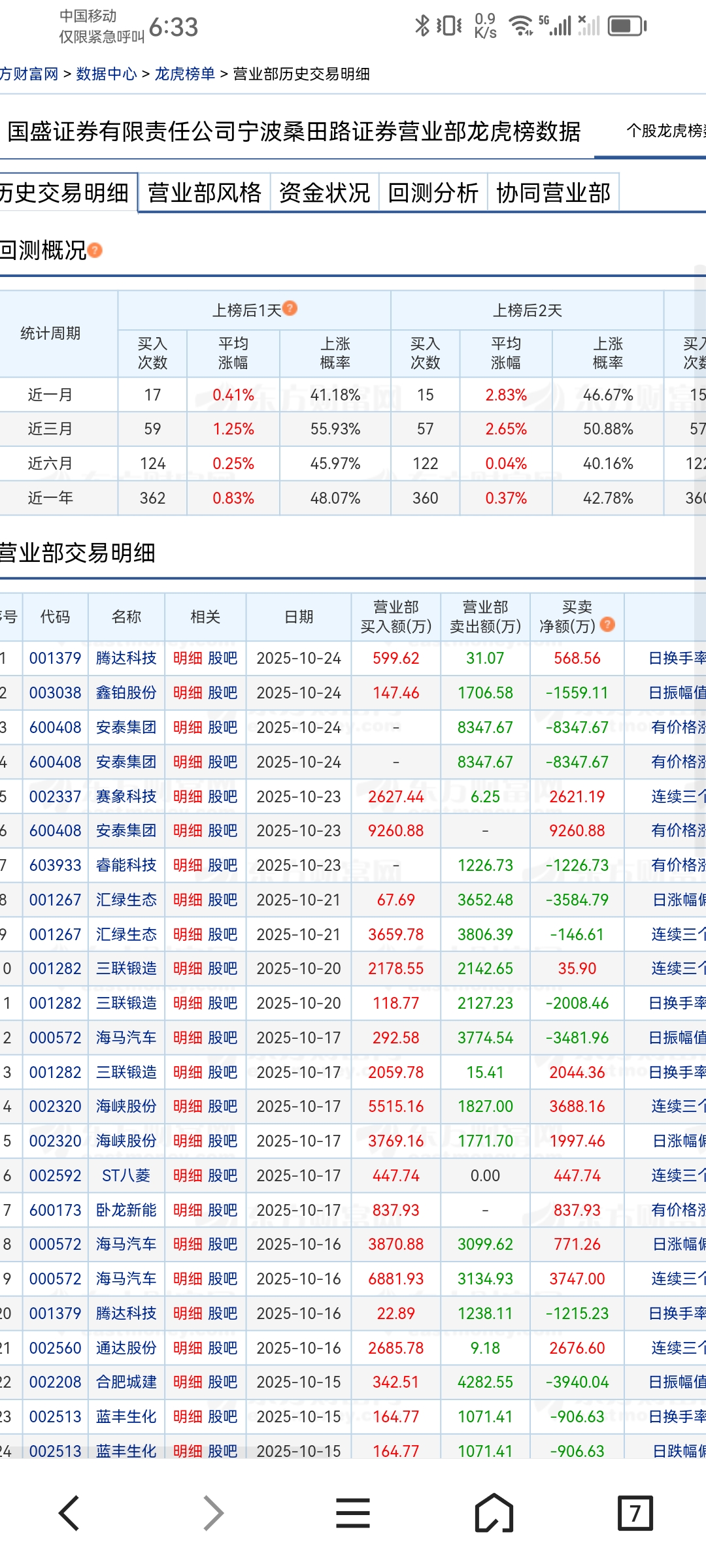Open 明细 for ST八菱 row
This screenshot has width=706, height=1568.
coord(188,1175)
